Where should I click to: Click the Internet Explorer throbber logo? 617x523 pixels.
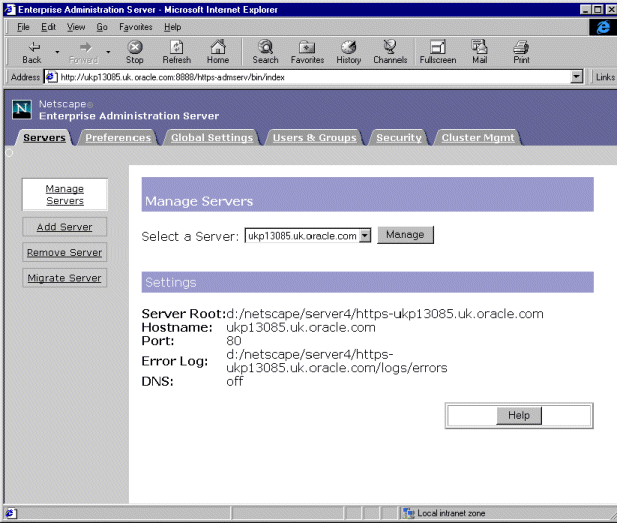coord(603,27)
